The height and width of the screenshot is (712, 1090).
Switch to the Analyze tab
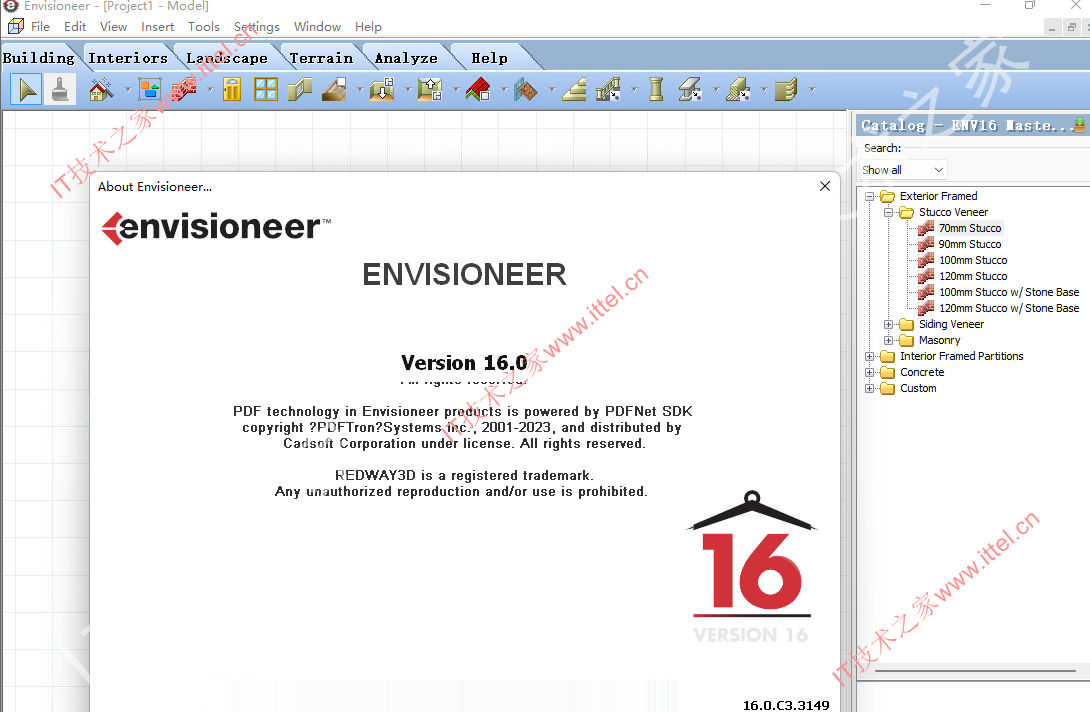406,58
